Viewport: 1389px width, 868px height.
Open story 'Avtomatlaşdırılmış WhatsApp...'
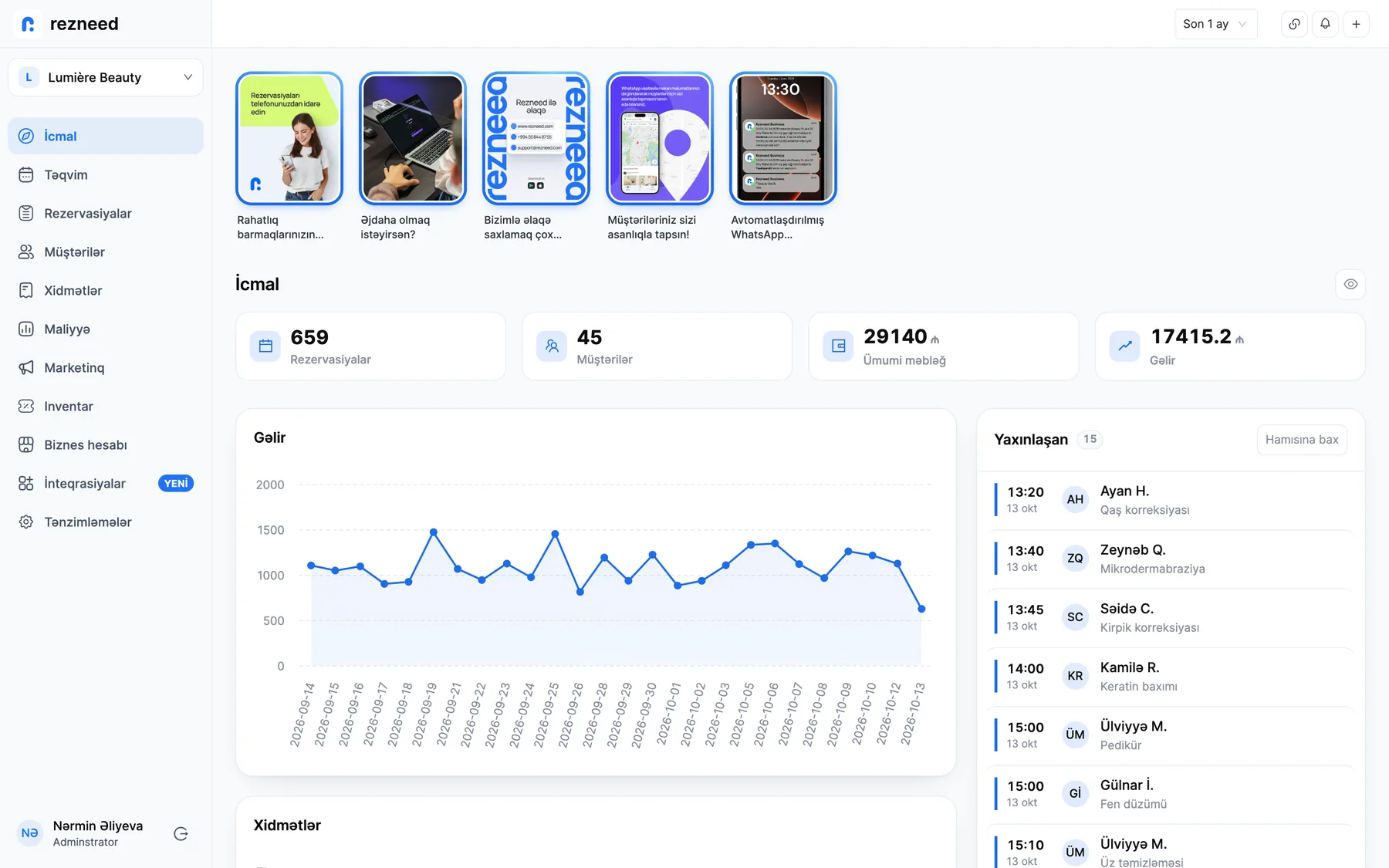click(x=783, y=139)
